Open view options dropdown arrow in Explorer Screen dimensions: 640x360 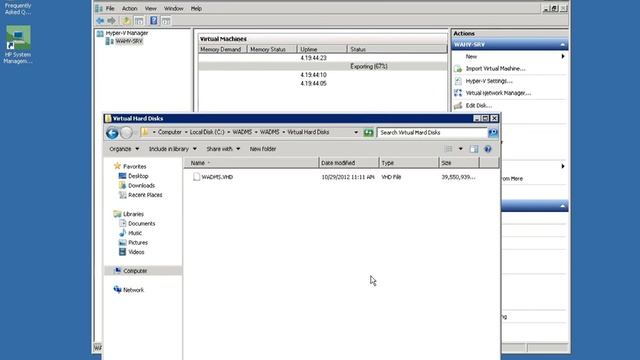coord(460,149)
